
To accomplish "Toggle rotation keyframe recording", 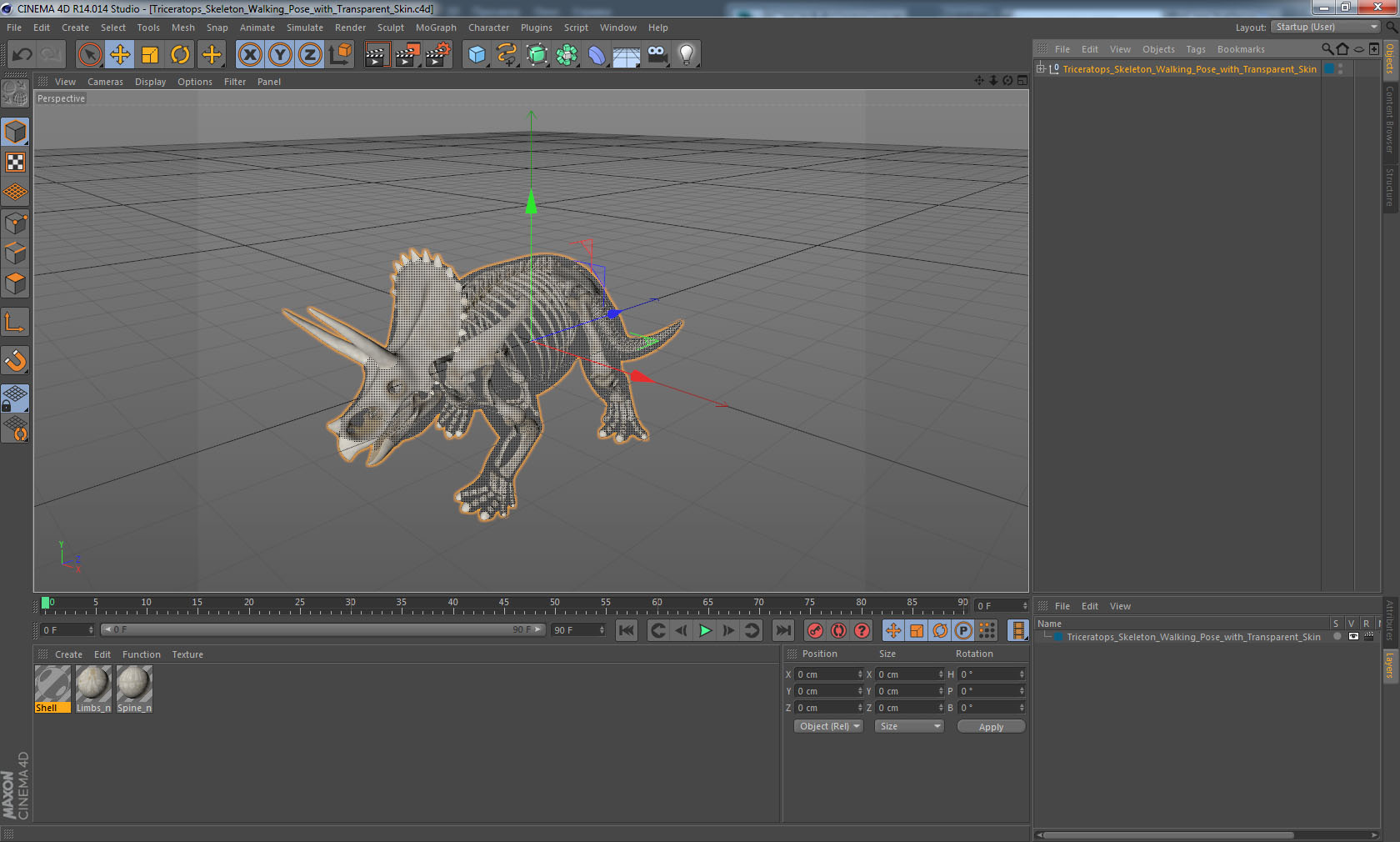I will pos(939,630).
